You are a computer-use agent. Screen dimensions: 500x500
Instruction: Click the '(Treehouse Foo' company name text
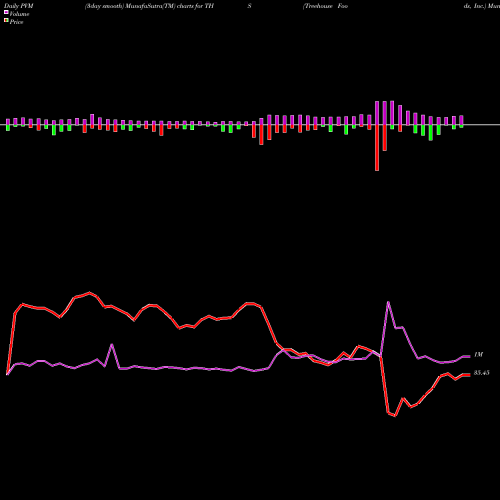point(325,6)
